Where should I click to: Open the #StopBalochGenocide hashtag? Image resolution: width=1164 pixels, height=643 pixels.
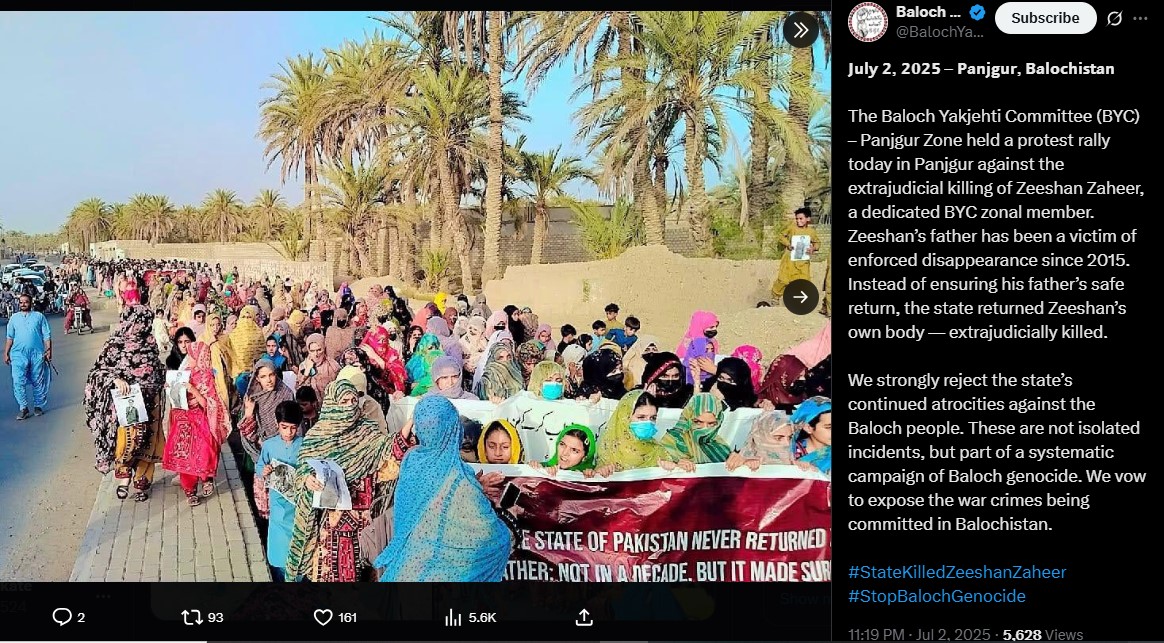click(937, 595)
